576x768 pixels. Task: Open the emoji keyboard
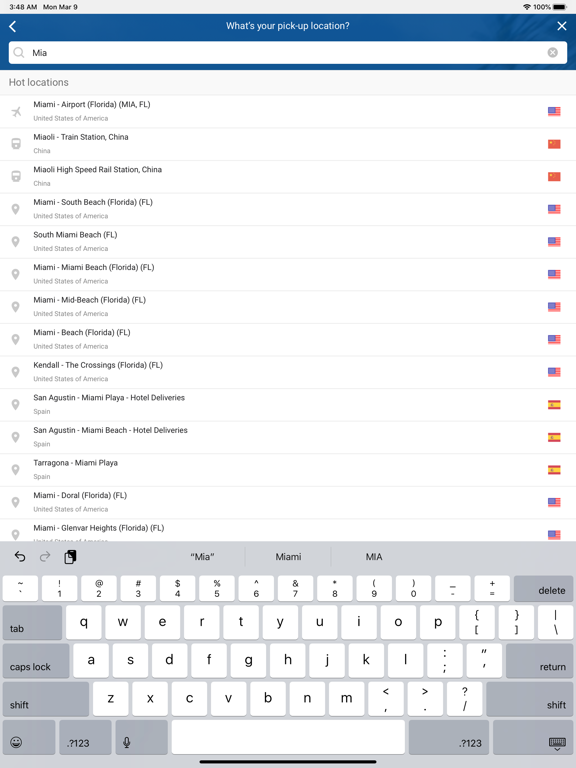[x=29, y=737]
